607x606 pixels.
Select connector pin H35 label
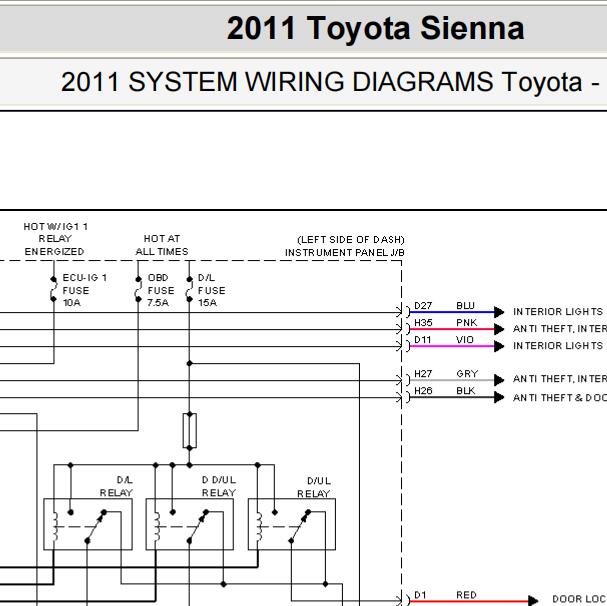click(423, 323)
